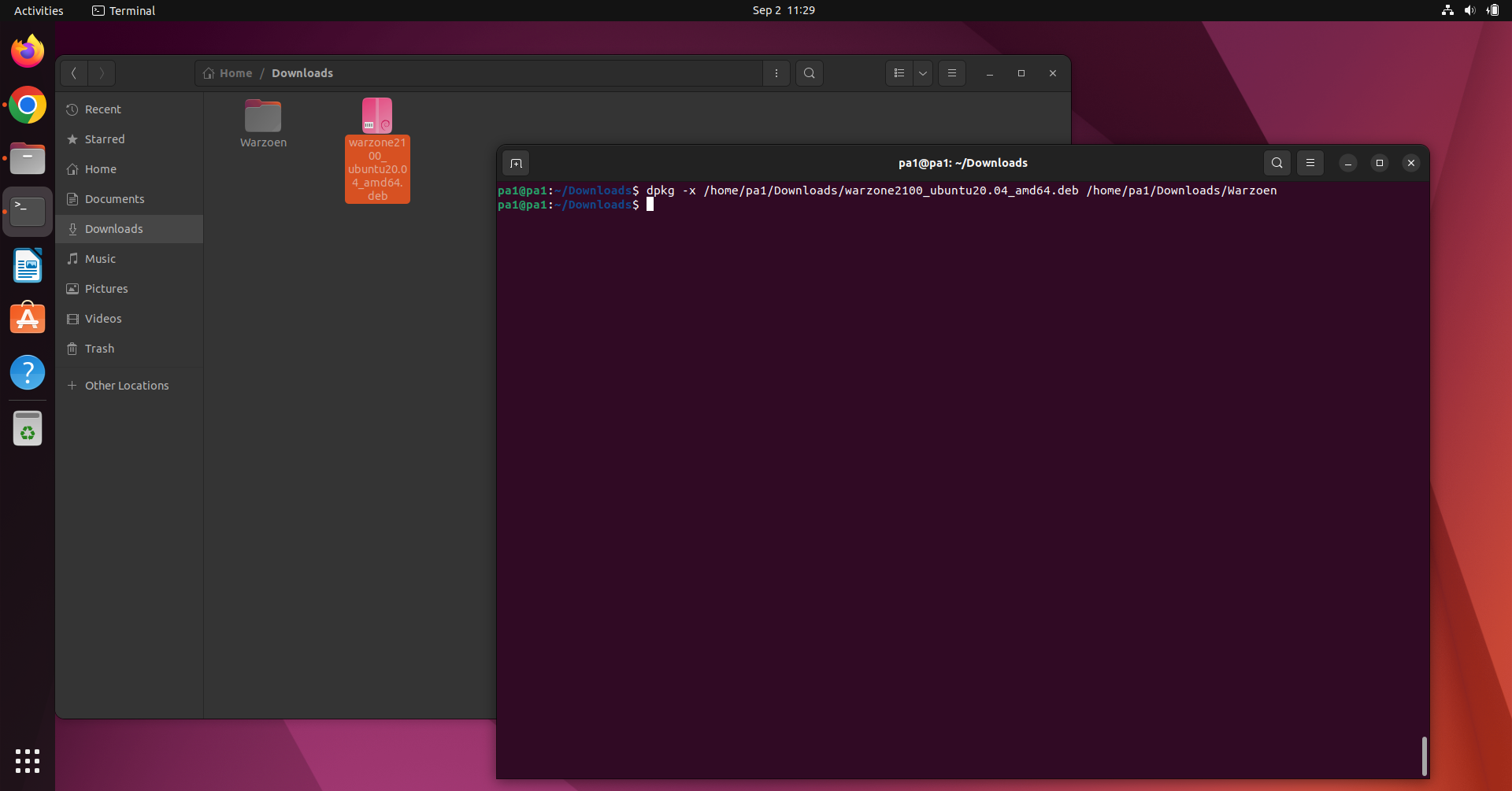Screen dimensions: 1512x791
Task: Launch Chrome from the dock
Action: [x=27, y=104]
